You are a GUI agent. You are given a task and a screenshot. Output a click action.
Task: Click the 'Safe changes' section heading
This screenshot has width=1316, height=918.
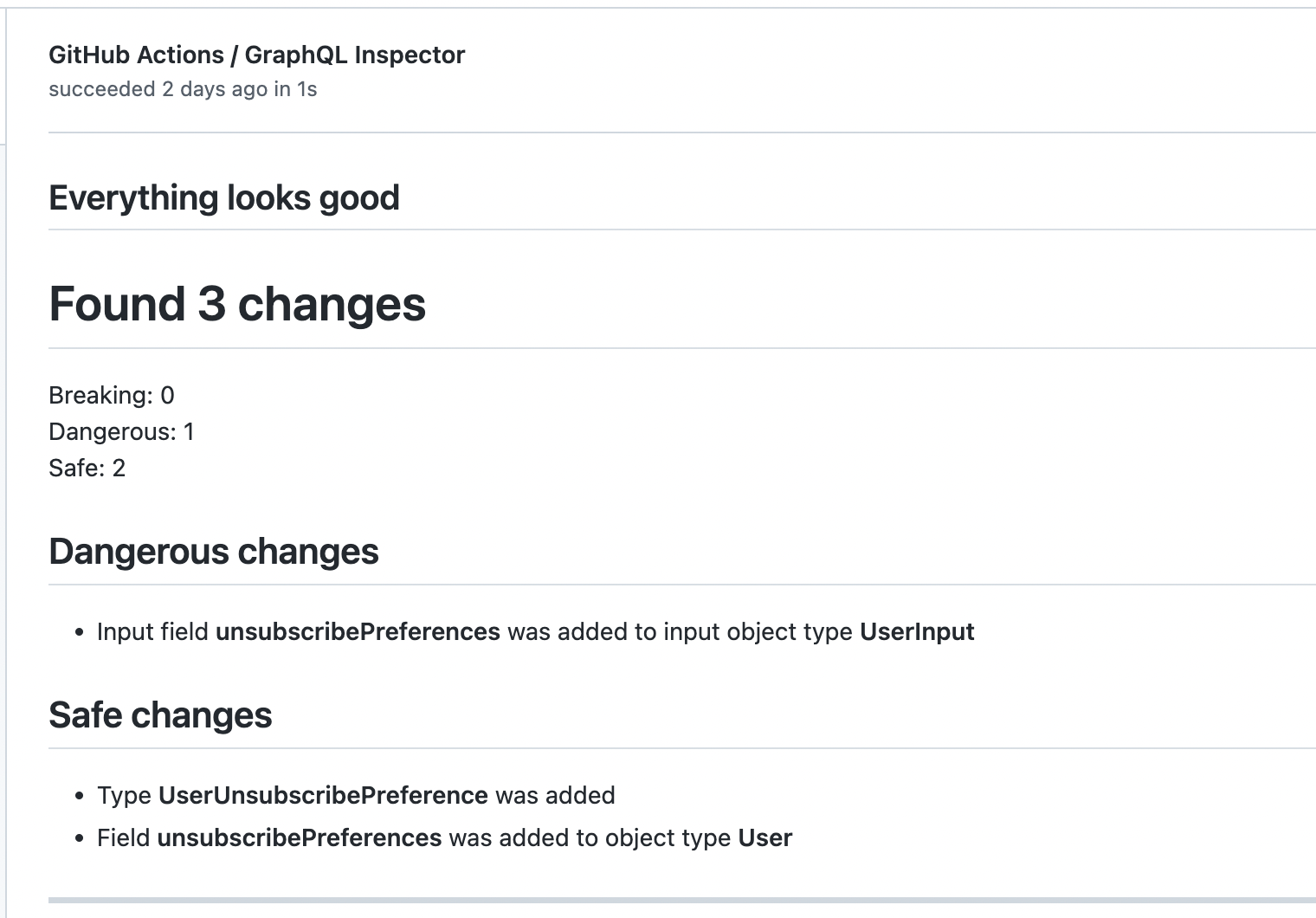(x=160, y=715)
